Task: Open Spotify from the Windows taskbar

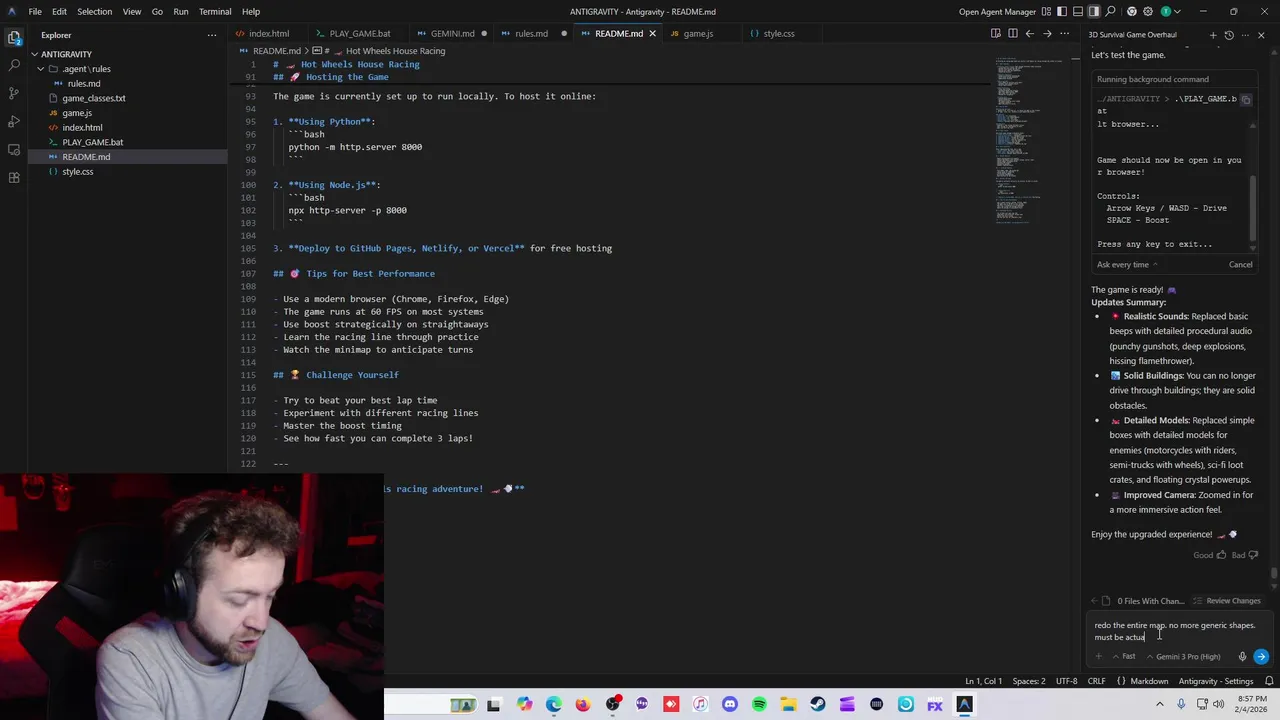Action: tap(759, 705)
